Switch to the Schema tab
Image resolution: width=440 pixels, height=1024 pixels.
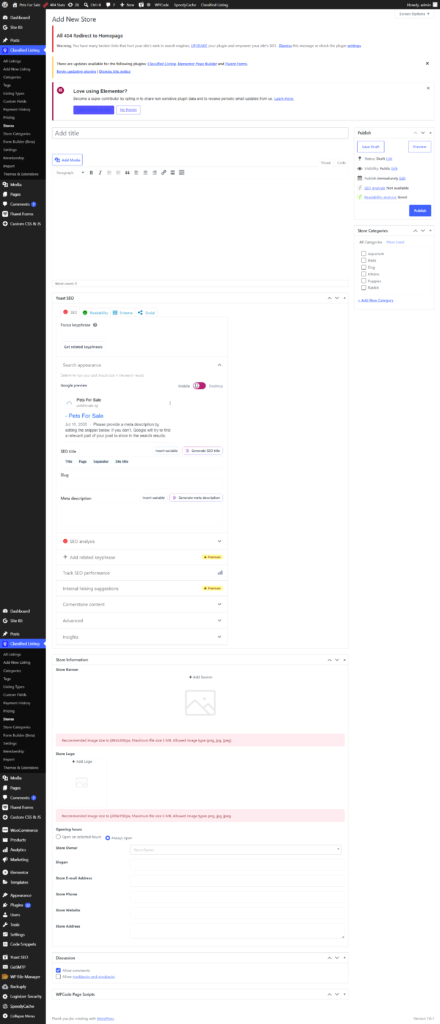click(x=123, y=313)
